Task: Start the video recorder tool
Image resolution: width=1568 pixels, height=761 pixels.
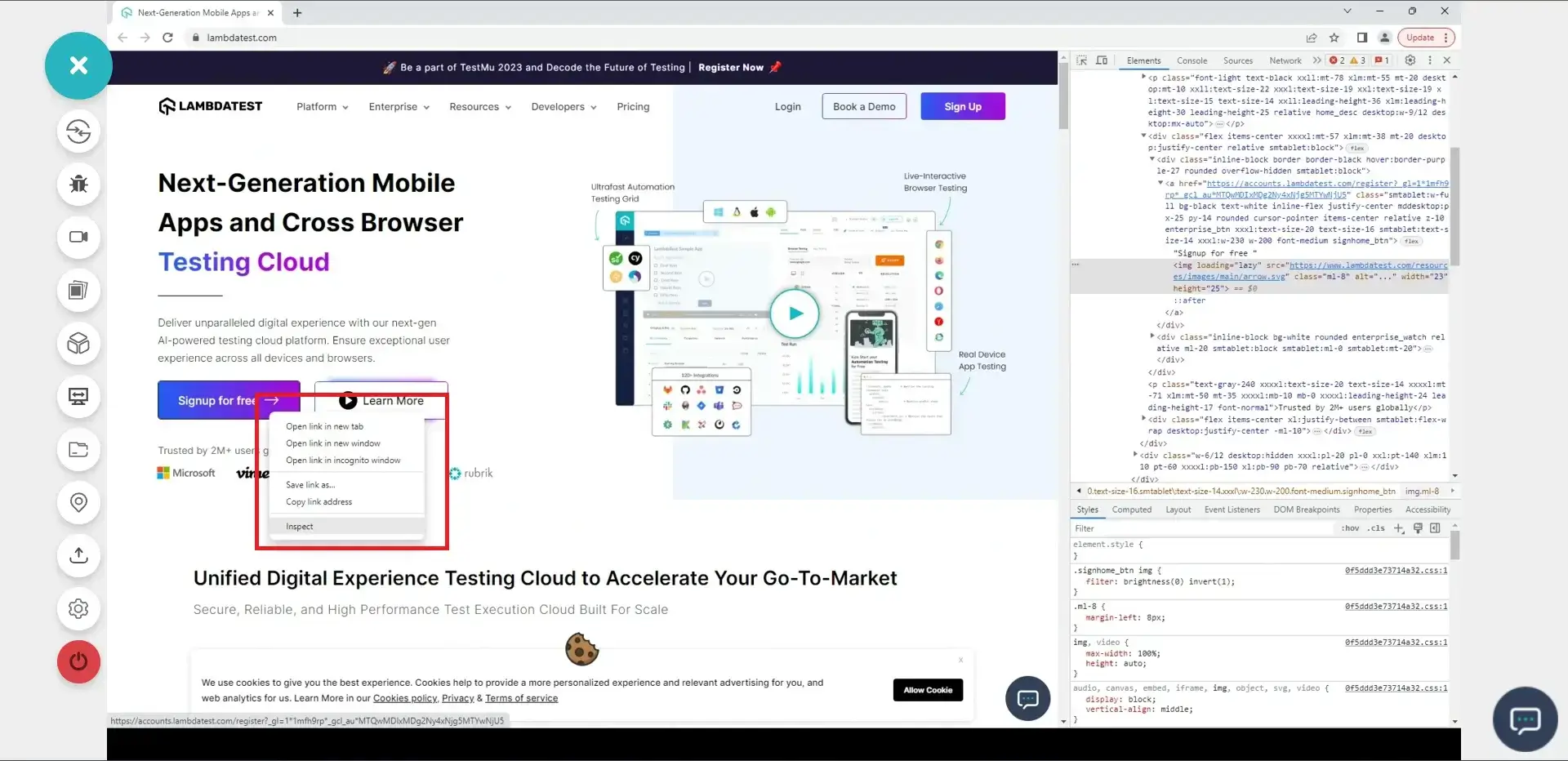Action: pos(78,238)
